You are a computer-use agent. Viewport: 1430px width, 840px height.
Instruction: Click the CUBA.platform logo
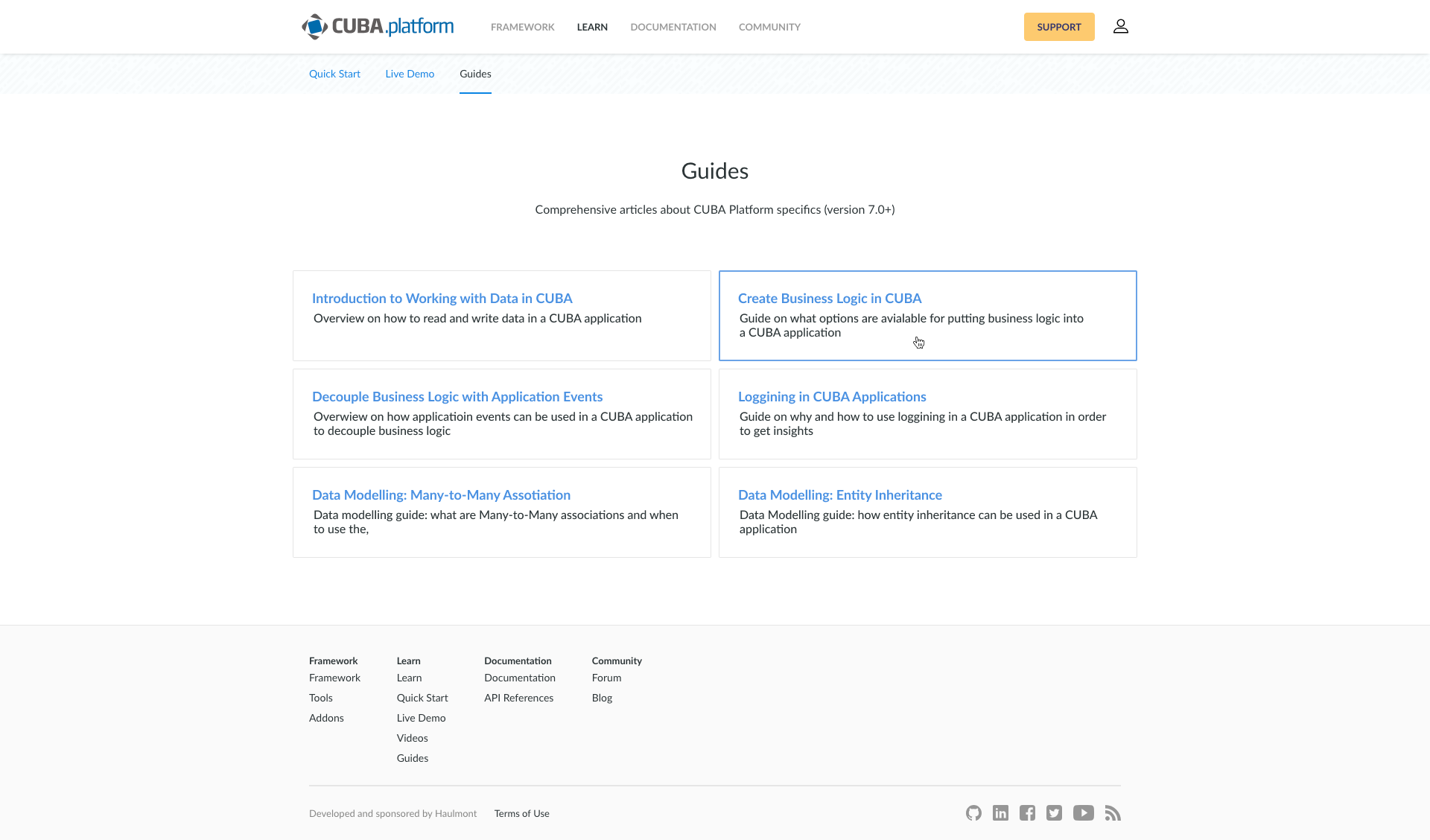pos(378,27)
